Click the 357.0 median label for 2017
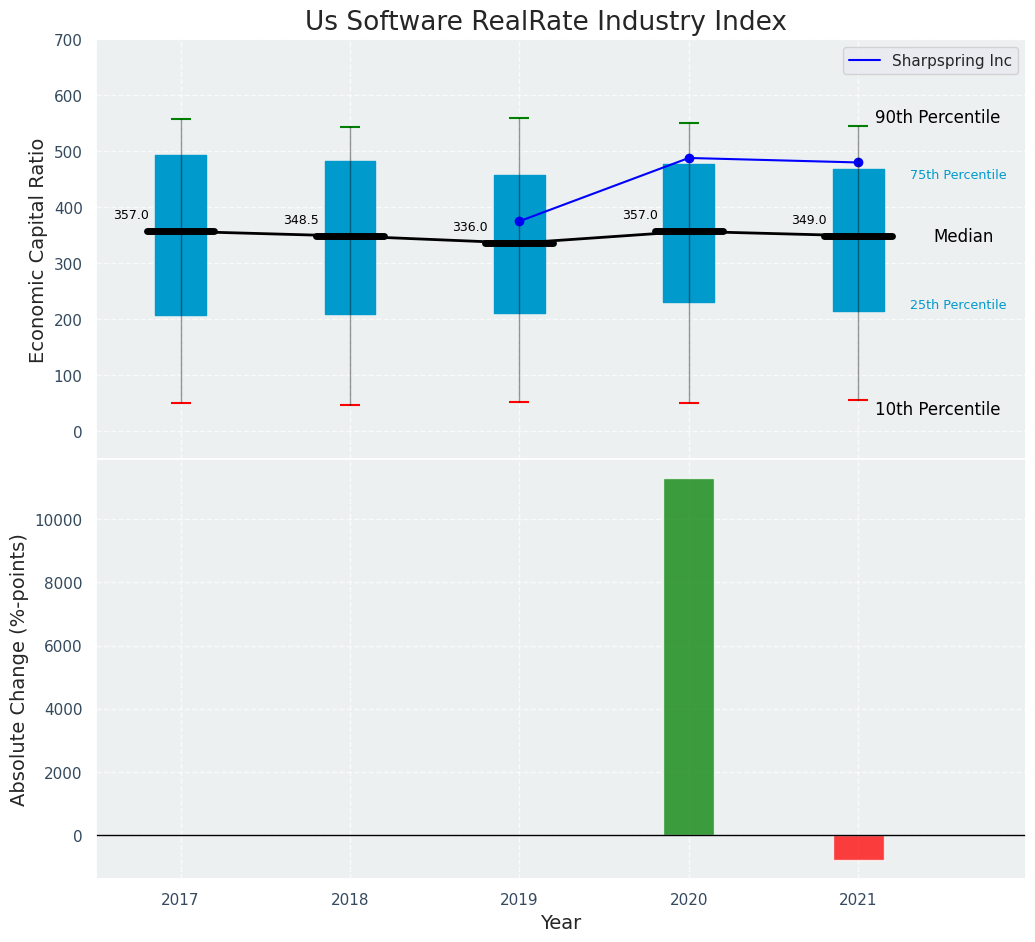The width and height of the screenshot is (1035, 942). point(131,215)
